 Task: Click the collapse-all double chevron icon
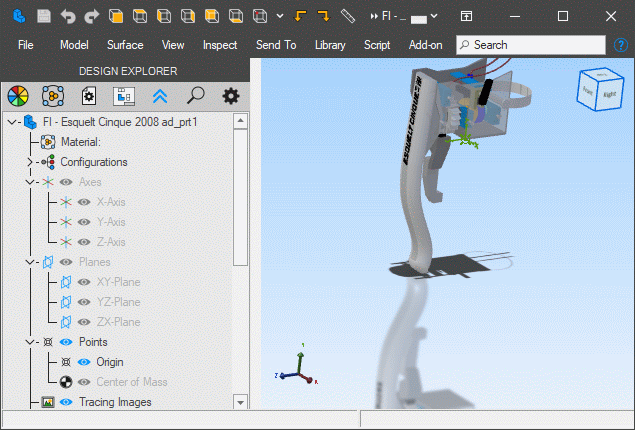coord(160,96)
